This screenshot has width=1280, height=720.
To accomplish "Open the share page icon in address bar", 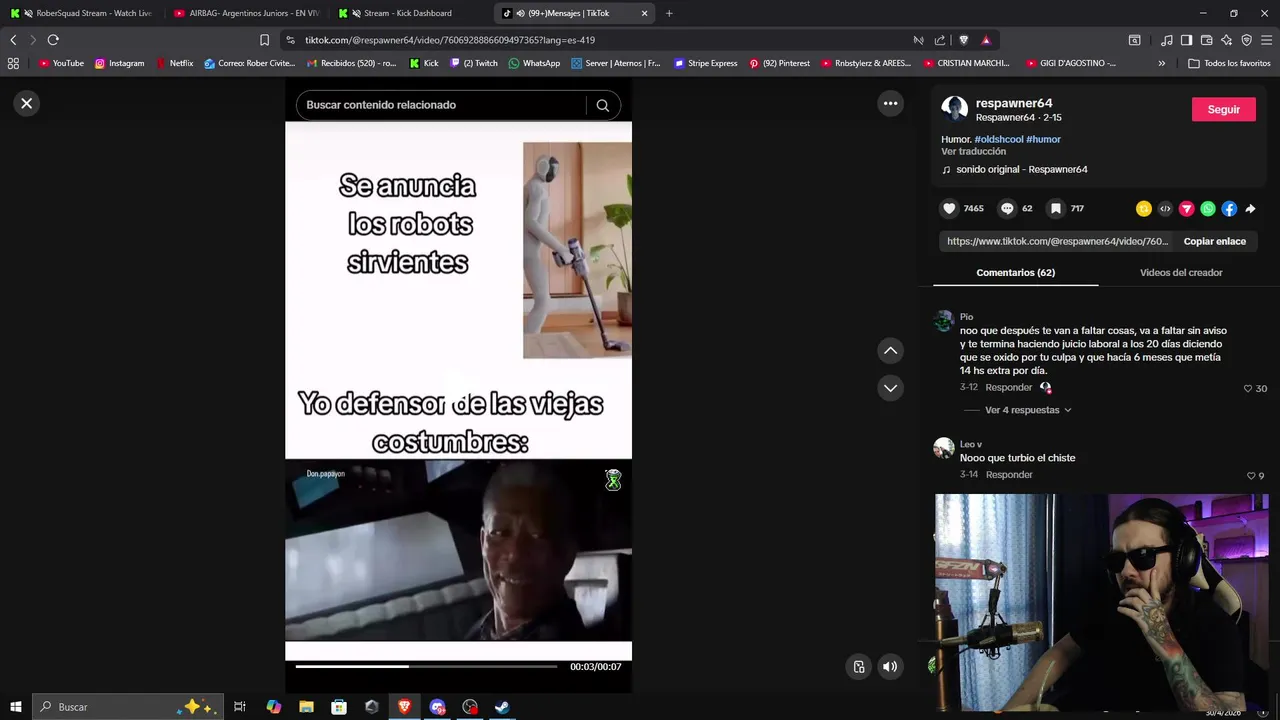I will click(939, 40).
